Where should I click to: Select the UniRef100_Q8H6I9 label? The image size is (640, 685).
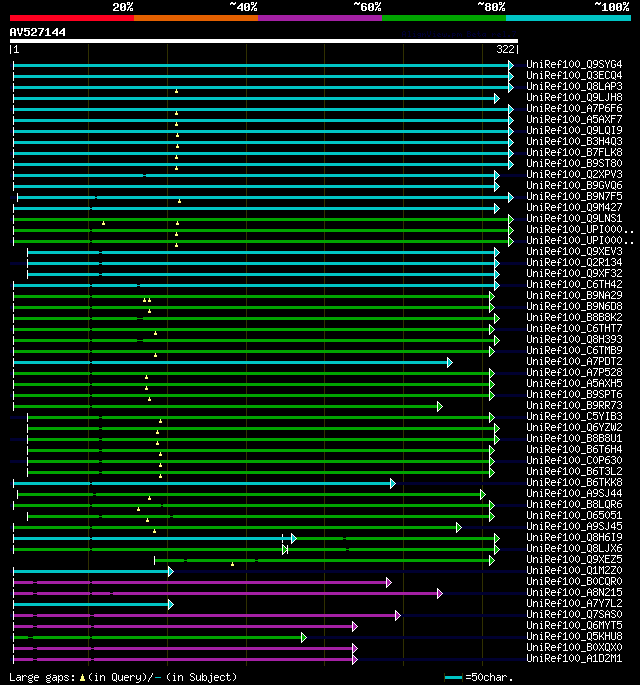574,537
